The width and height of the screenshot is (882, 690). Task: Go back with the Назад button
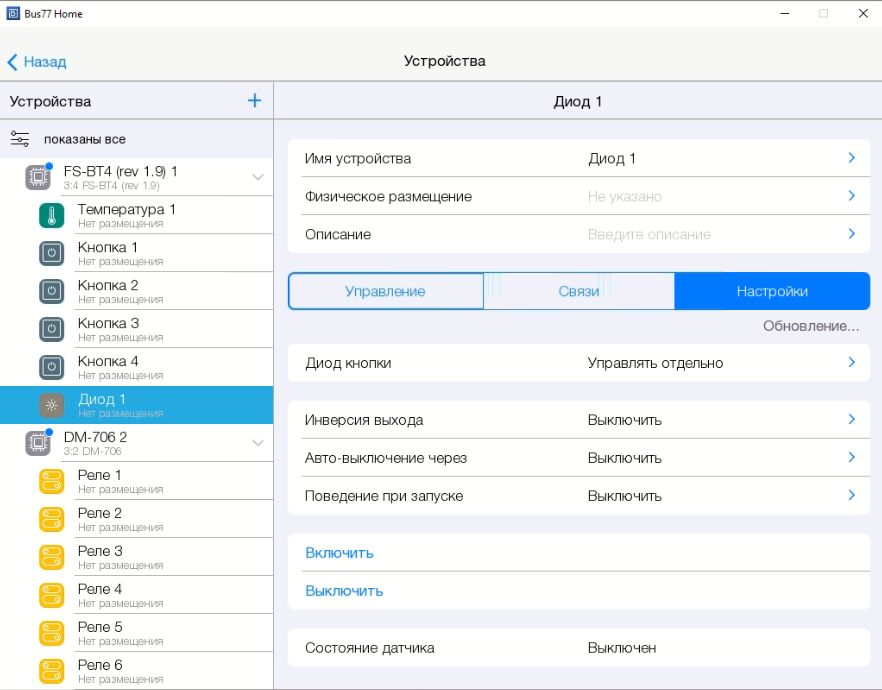37,62
